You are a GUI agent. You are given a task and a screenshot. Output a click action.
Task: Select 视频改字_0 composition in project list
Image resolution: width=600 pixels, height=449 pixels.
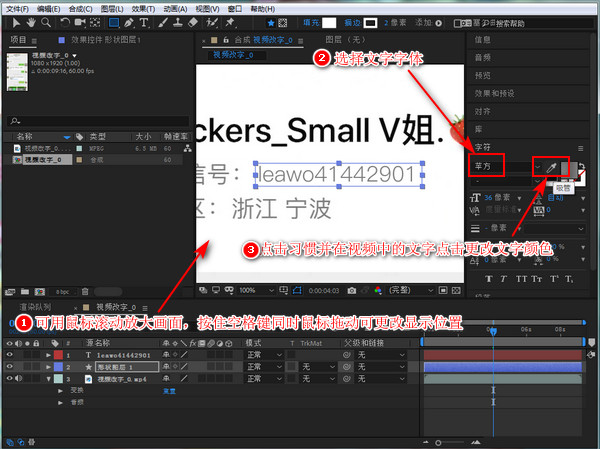(x=43, y=158)
